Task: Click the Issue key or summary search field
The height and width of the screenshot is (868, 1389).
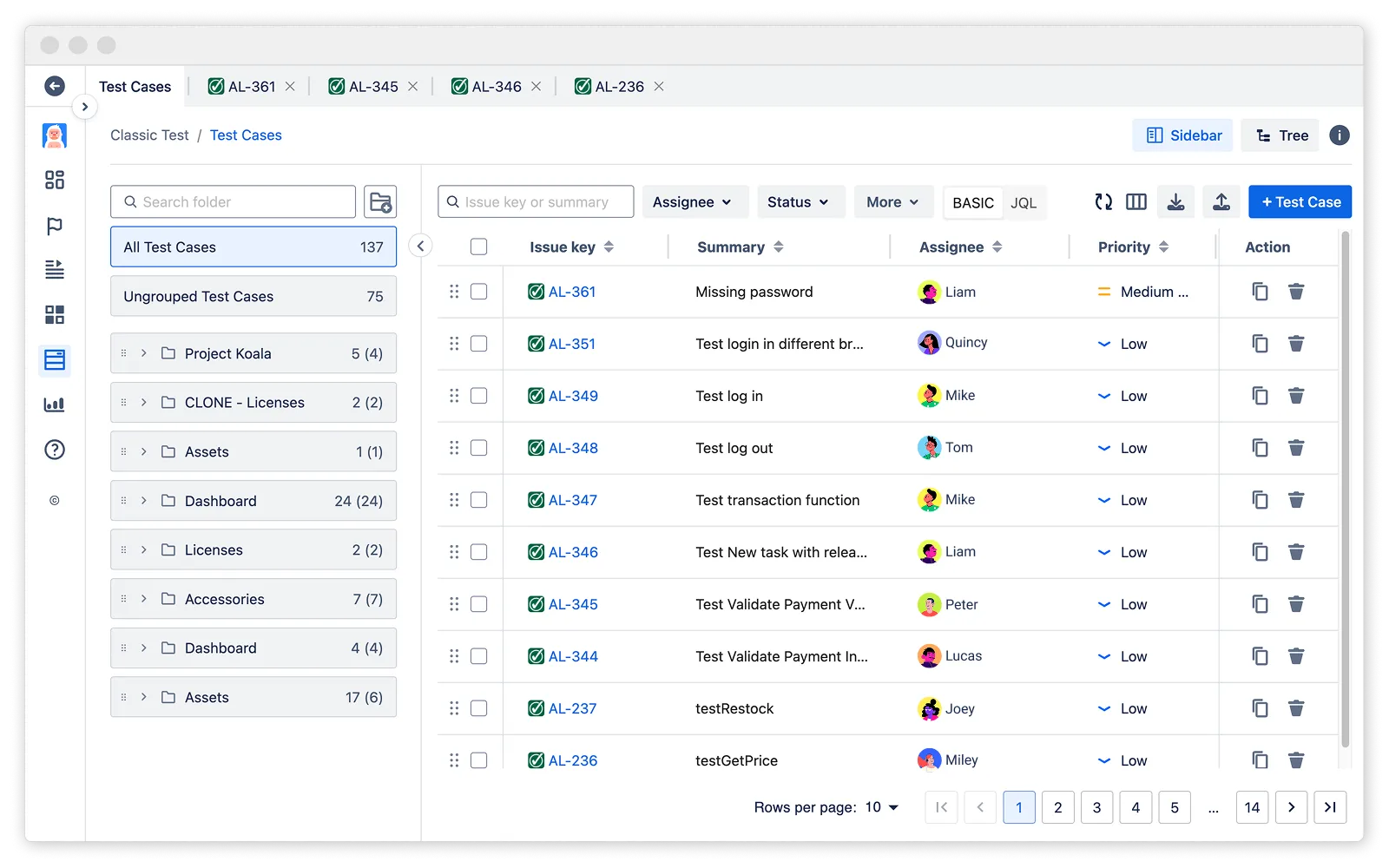Action: point(536,202)
